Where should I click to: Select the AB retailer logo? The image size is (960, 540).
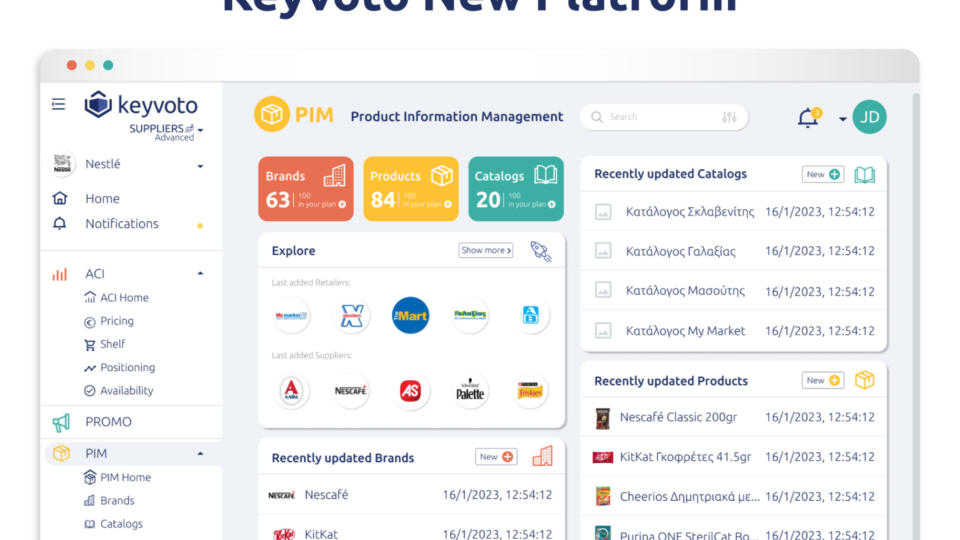531,315
